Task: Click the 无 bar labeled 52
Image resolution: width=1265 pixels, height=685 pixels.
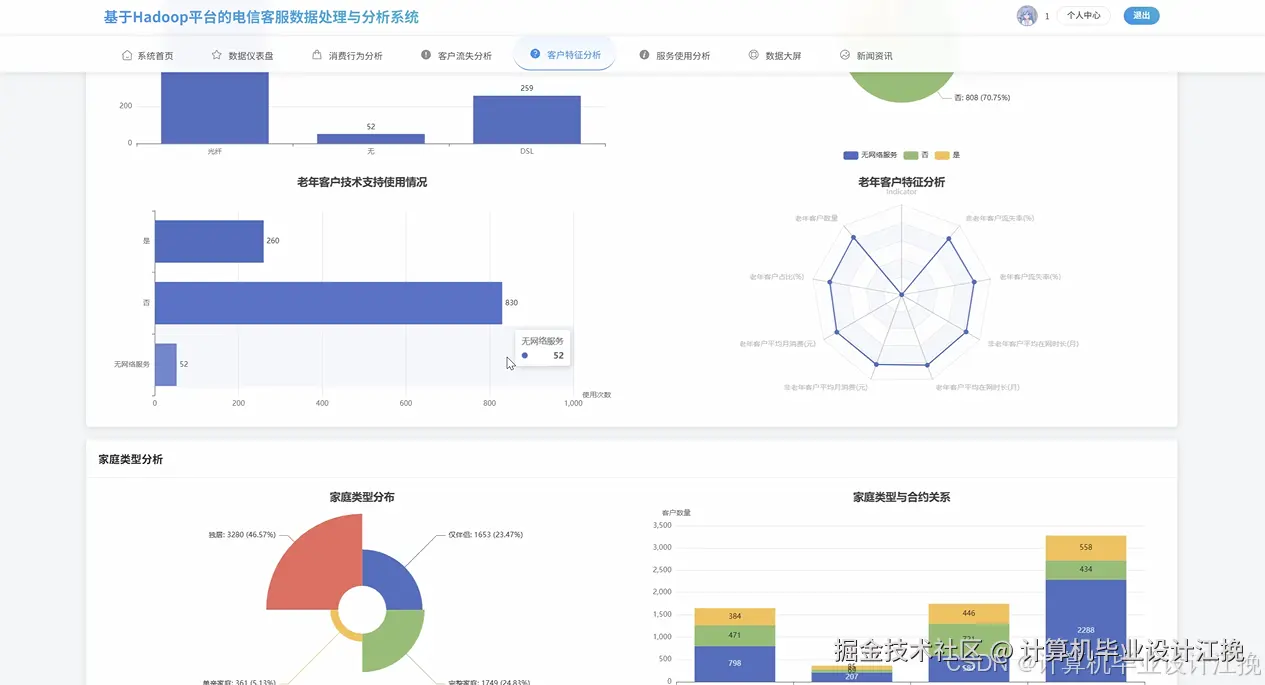Action: (371, 138)
